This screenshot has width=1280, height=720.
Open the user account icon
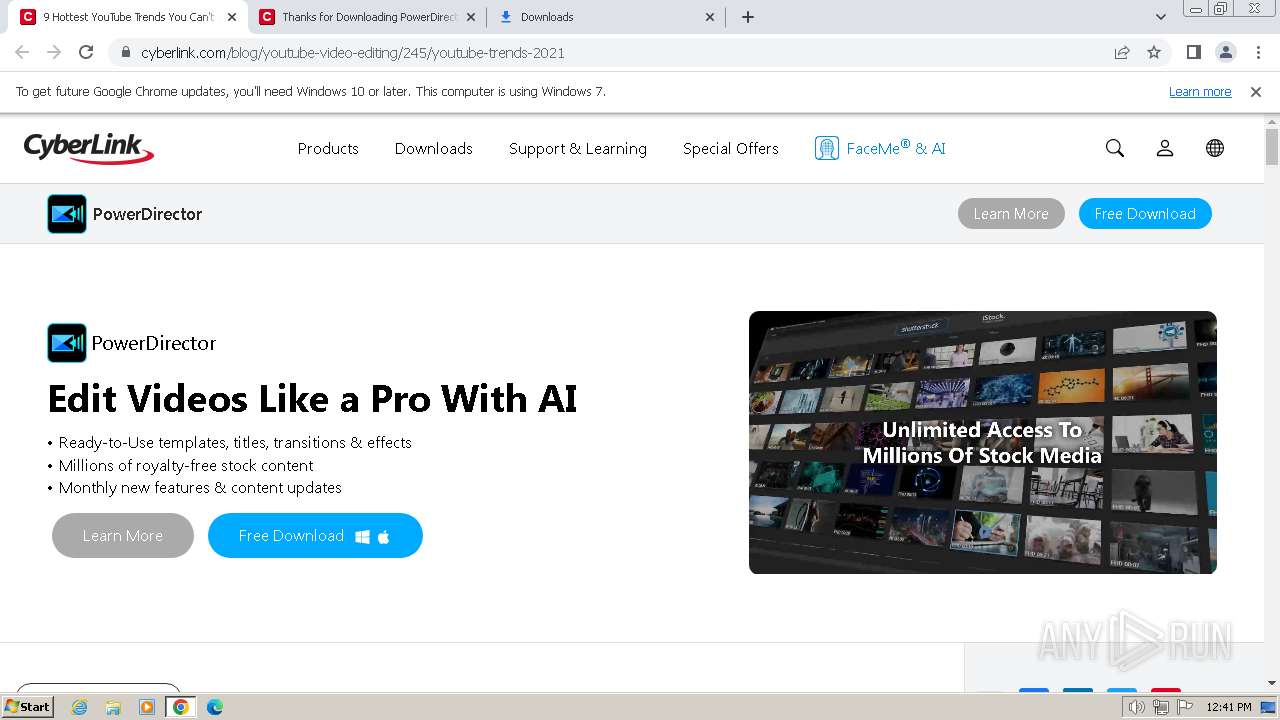1165,148
